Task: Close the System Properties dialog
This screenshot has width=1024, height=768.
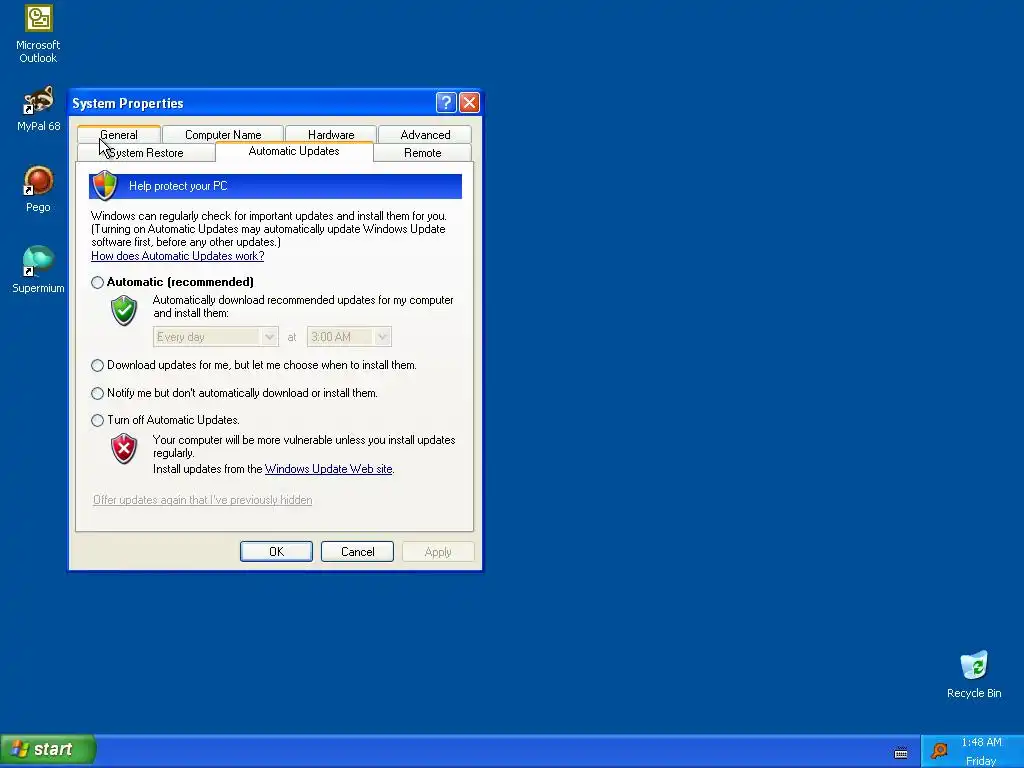Action: (x=469, y=103)
